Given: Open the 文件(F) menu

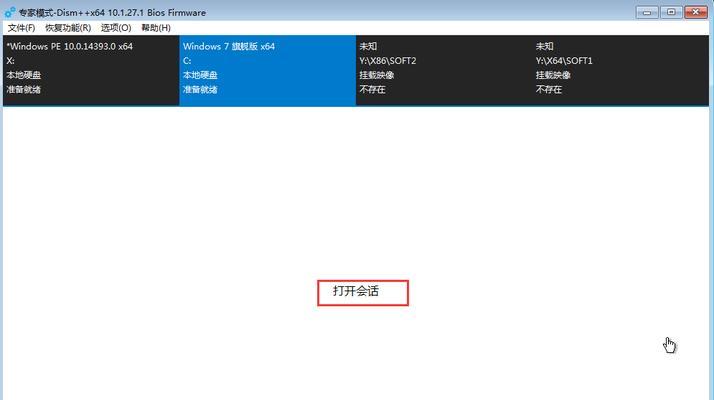Looking at the screenshot, I should coord(21,28).
